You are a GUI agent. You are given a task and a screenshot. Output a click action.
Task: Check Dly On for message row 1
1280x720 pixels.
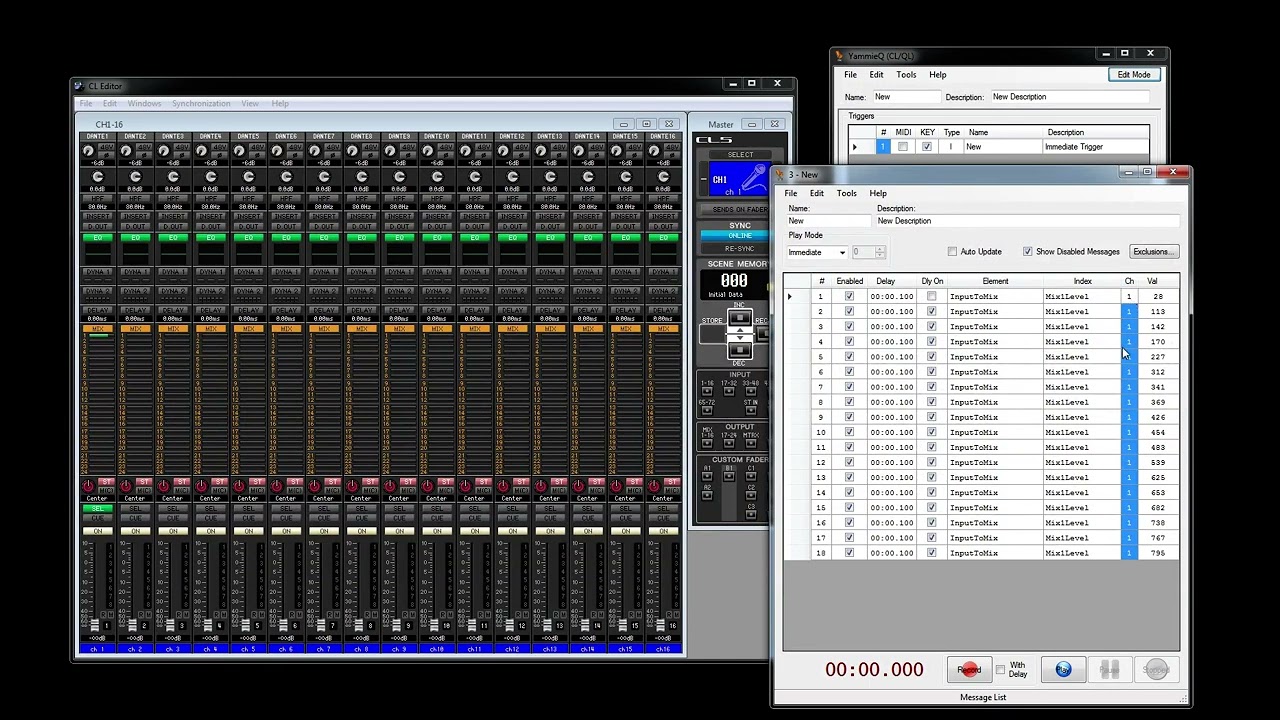pos(931,297)
